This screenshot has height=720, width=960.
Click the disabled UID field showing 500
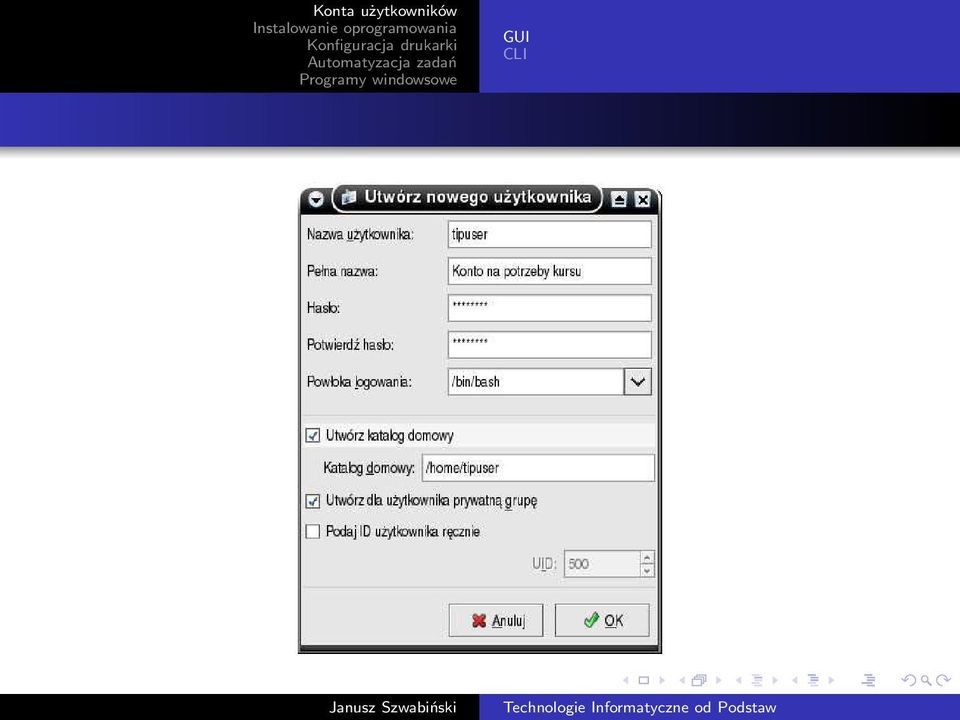coord(602,564)
